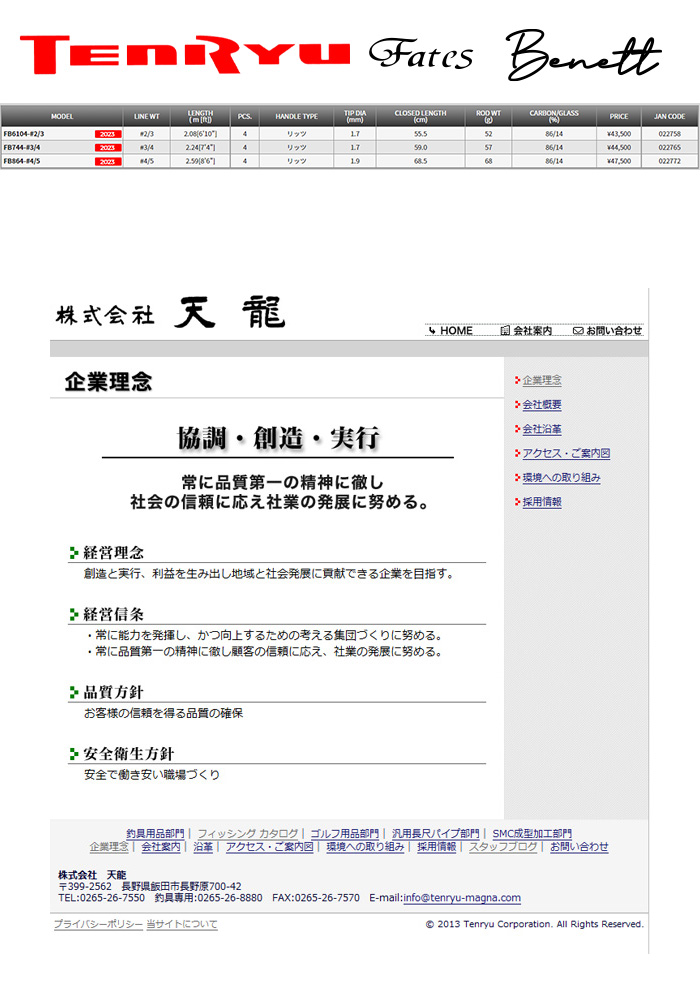The image size is (700, 1000).
Task: Open お問い合わせ in the top navigation
Action: [x=614, y=331]
